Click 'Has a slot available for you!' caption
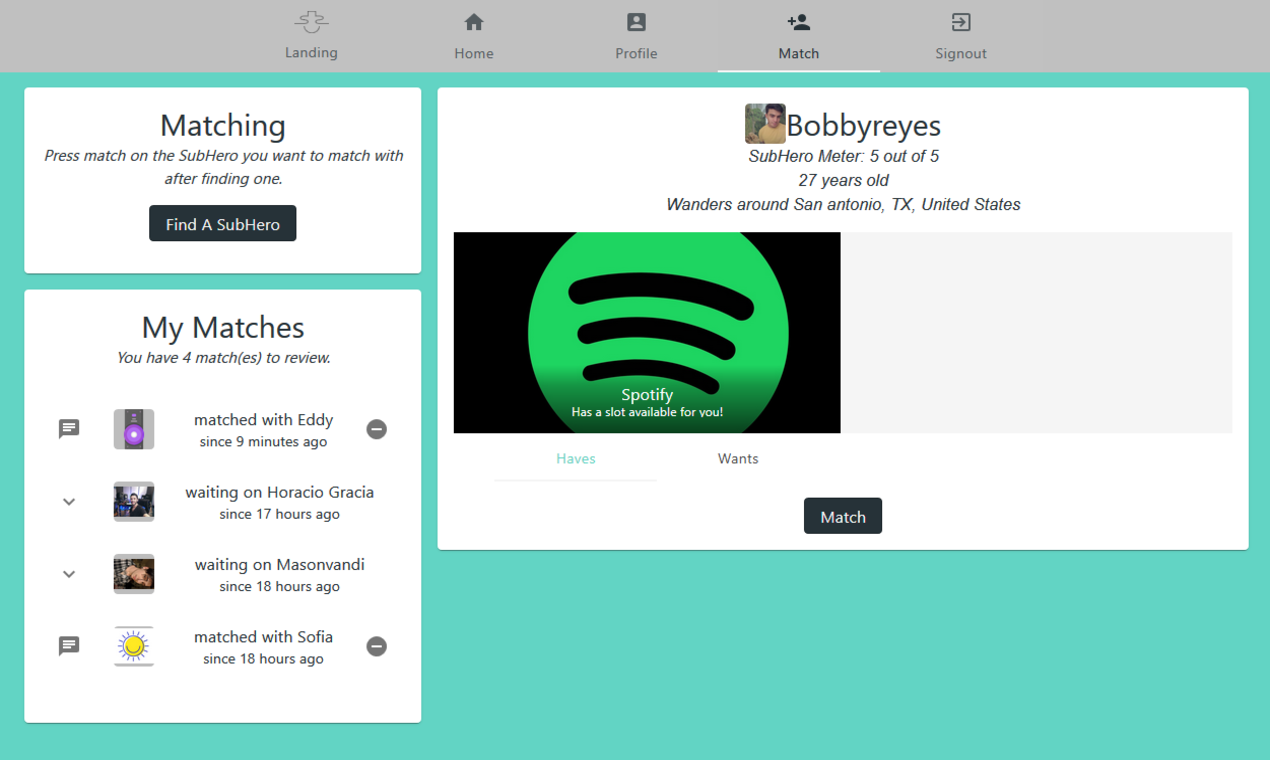 pyautogui.click(x=647, y=412)
